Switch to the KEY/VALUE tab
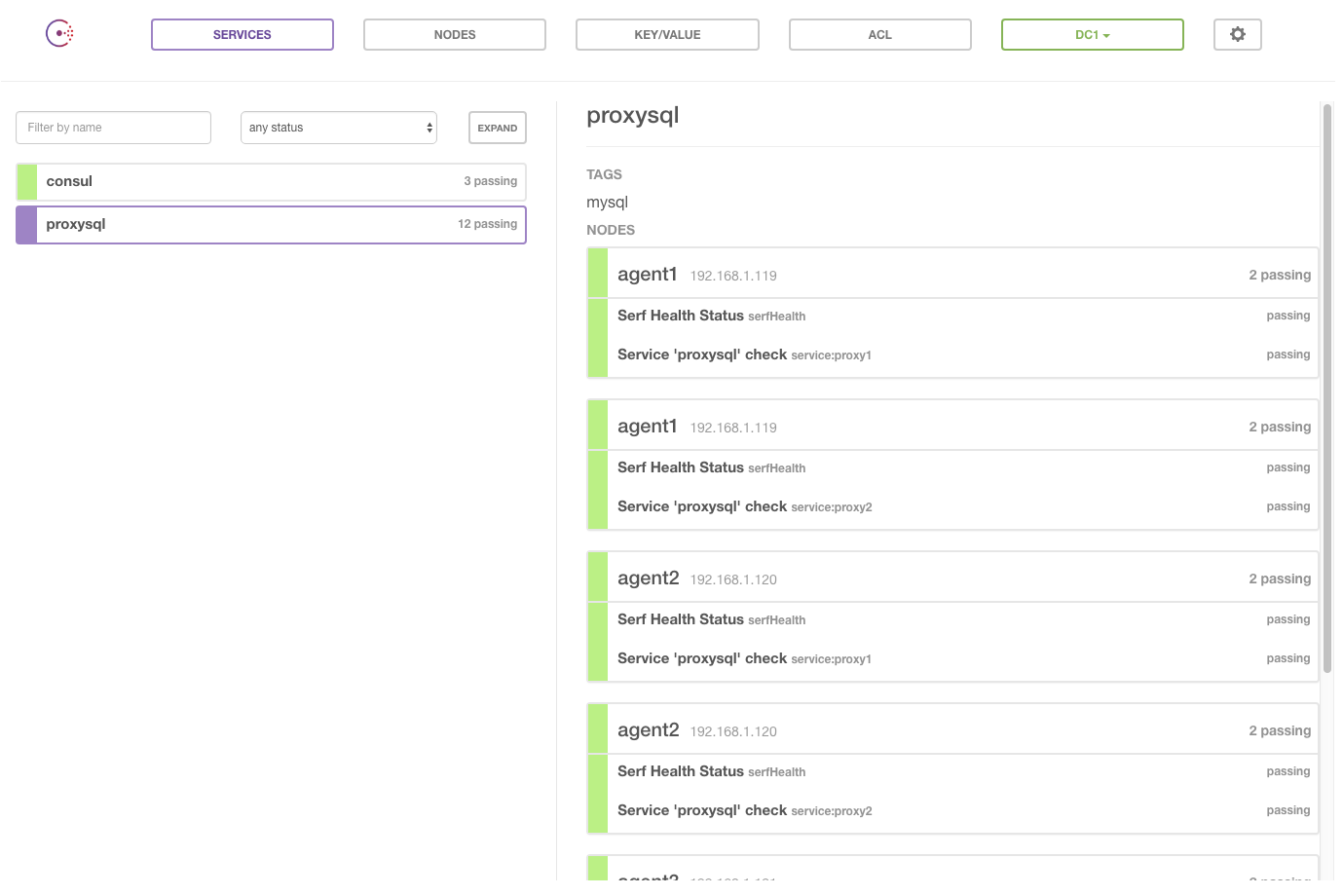This screenshot has height=896, width=1343. (667, 34)
